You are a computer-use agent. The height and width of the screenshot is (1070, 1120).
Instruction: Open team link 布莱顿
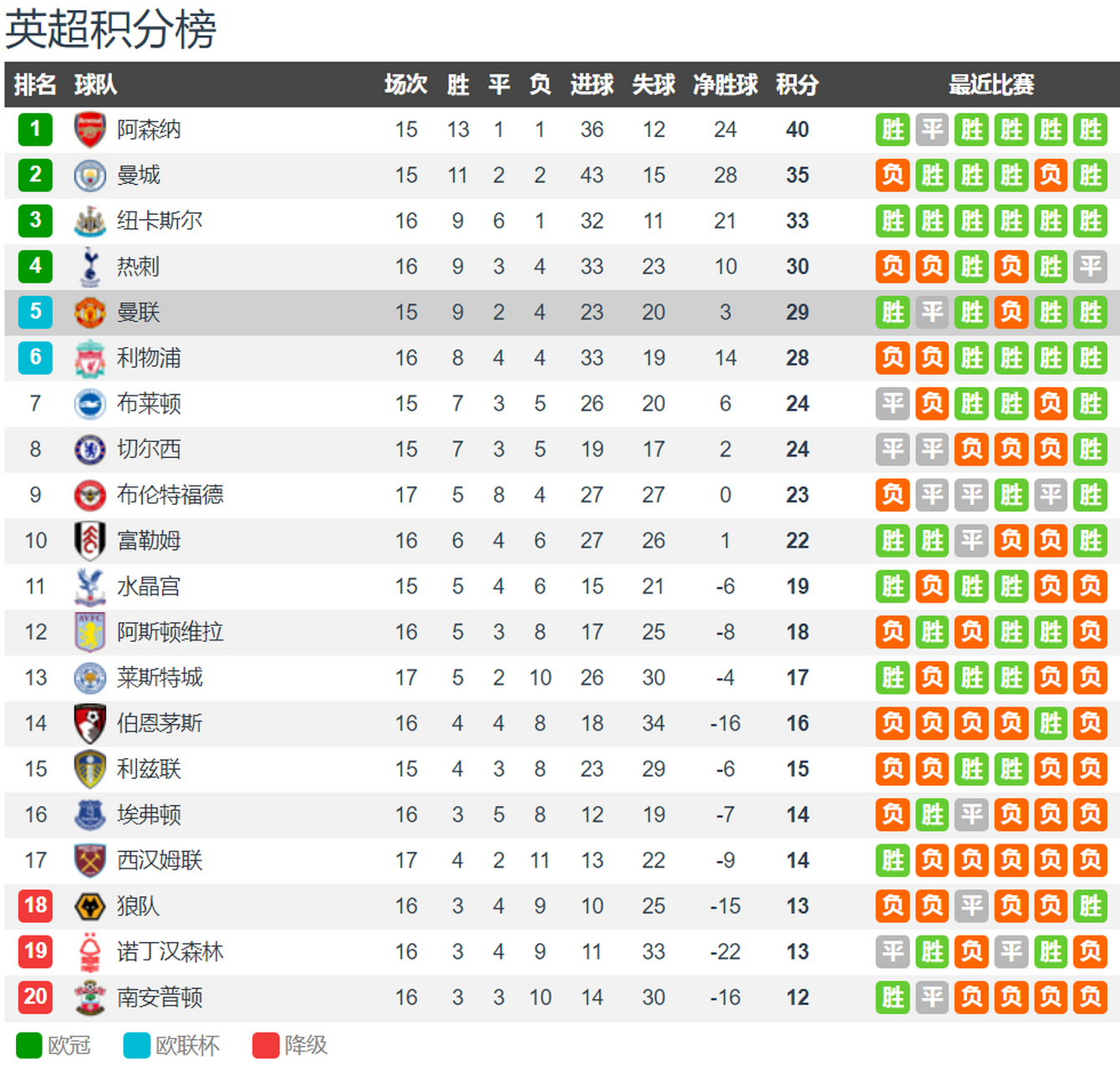(149, 404)
